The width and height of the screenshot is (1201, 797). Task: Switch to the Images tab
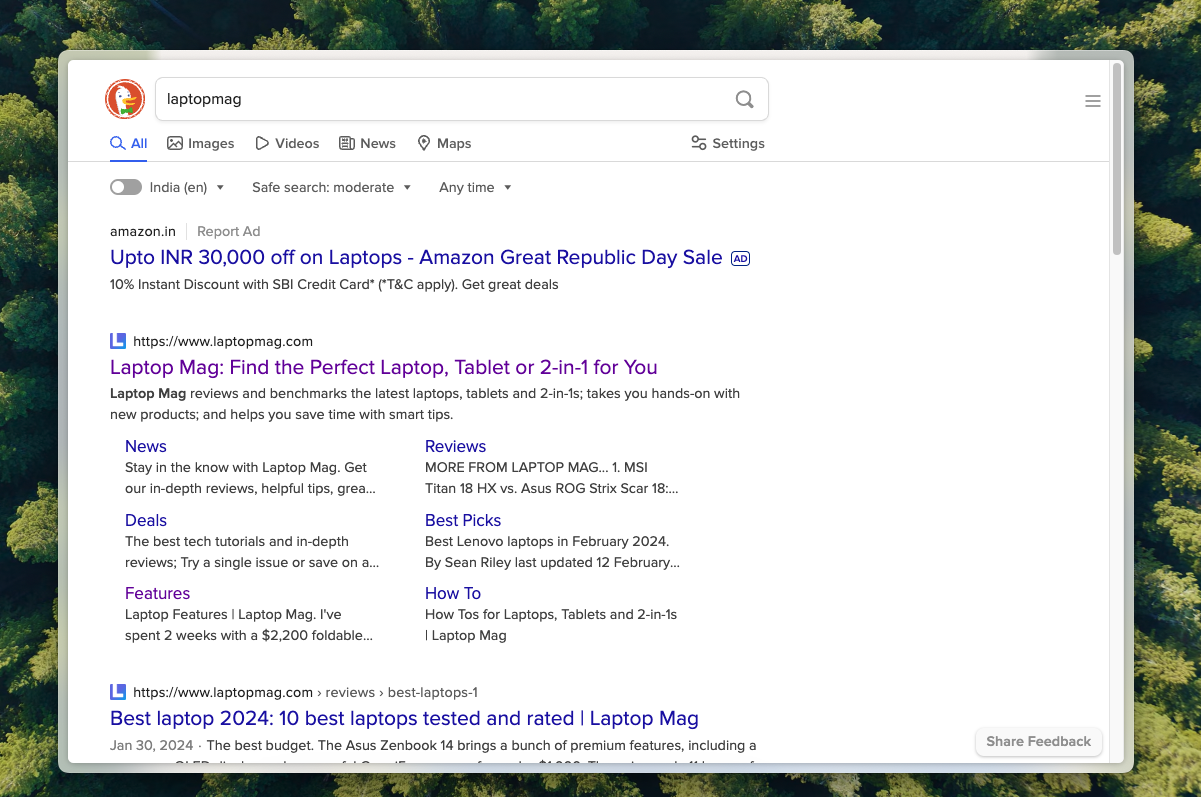pyautogui.click(x=201, y=143)
